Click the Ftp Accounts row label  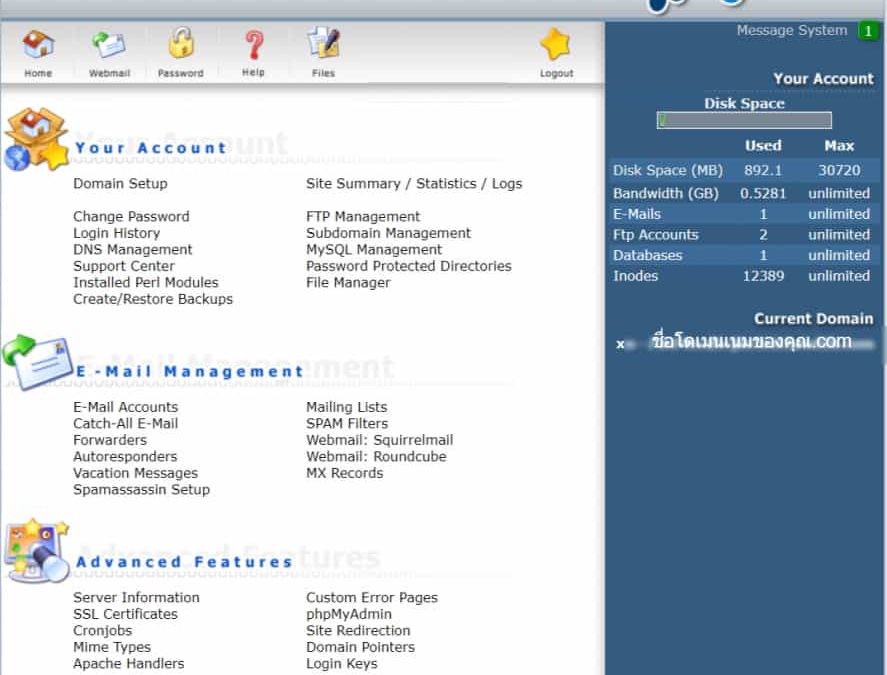[x=656, y=234]
